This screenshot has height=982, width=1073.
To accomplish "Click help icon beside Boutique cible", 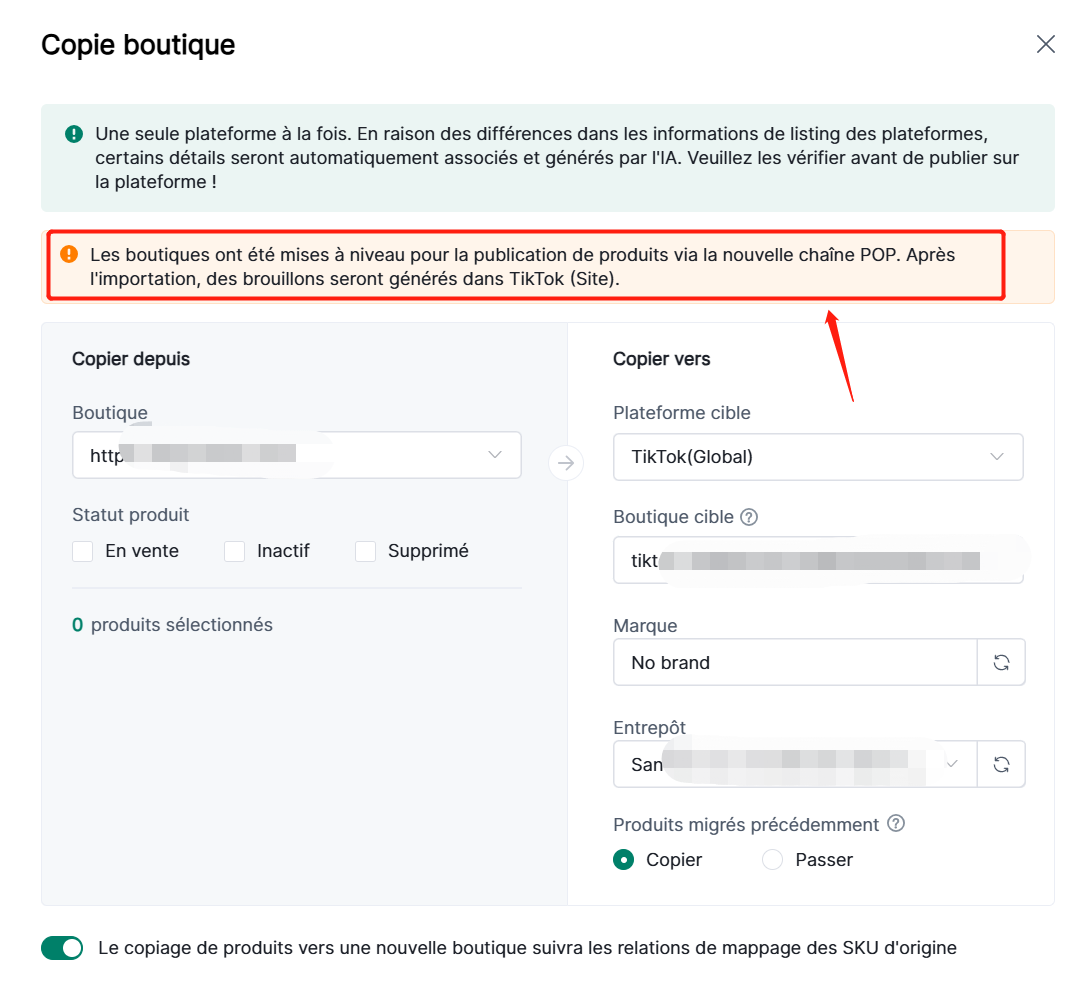I will 749,517.
